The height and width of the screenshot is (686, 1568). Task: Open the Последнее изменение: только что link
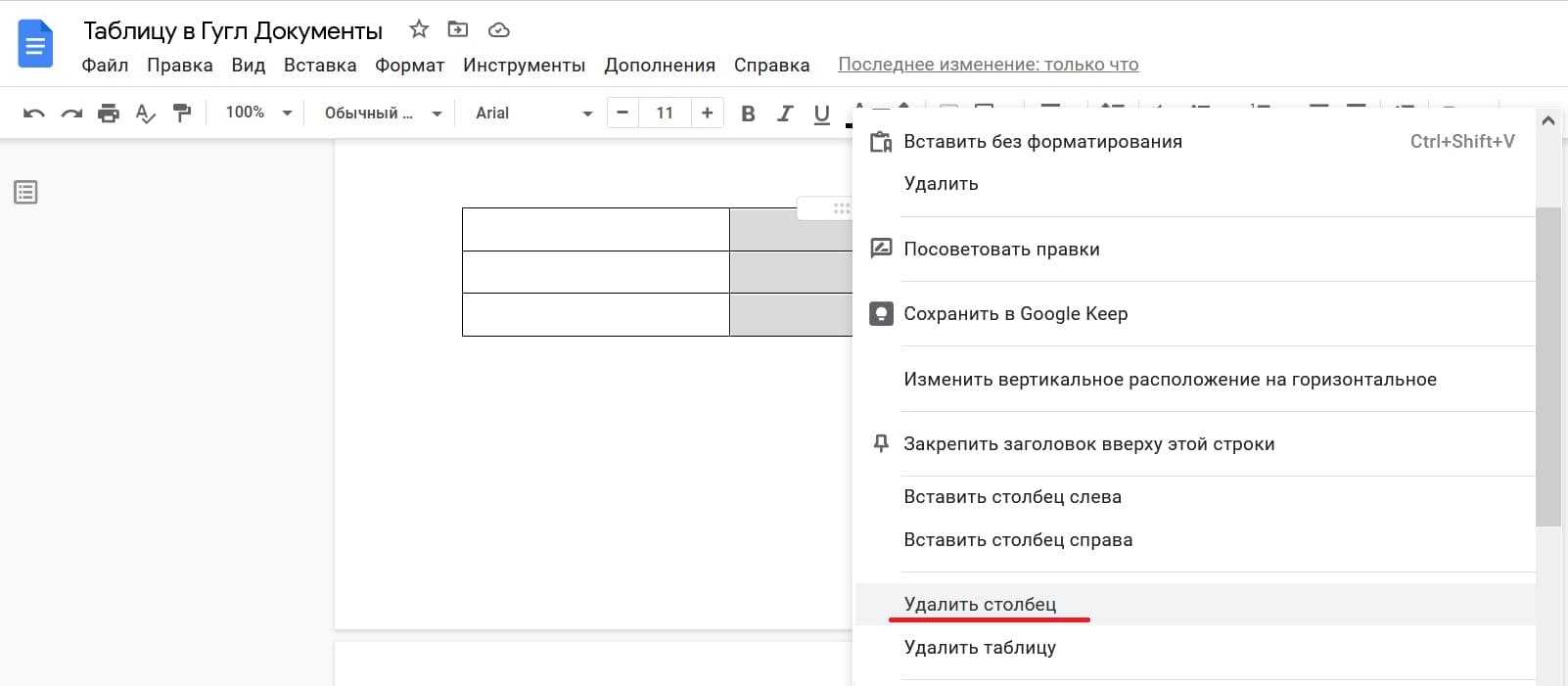tap(988, 65)
